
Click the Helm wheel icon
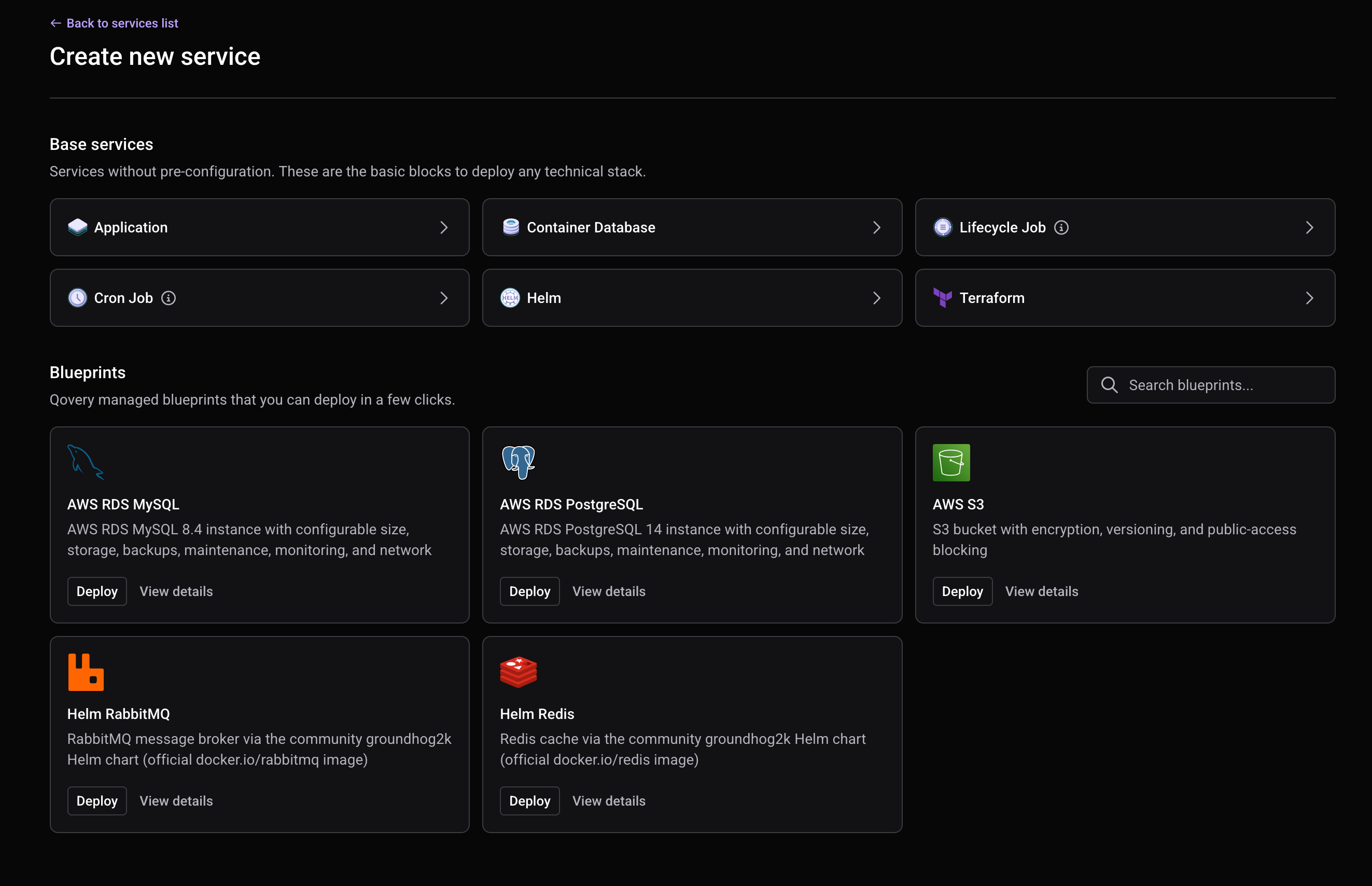pyautogui.click(x=510, y=298)
